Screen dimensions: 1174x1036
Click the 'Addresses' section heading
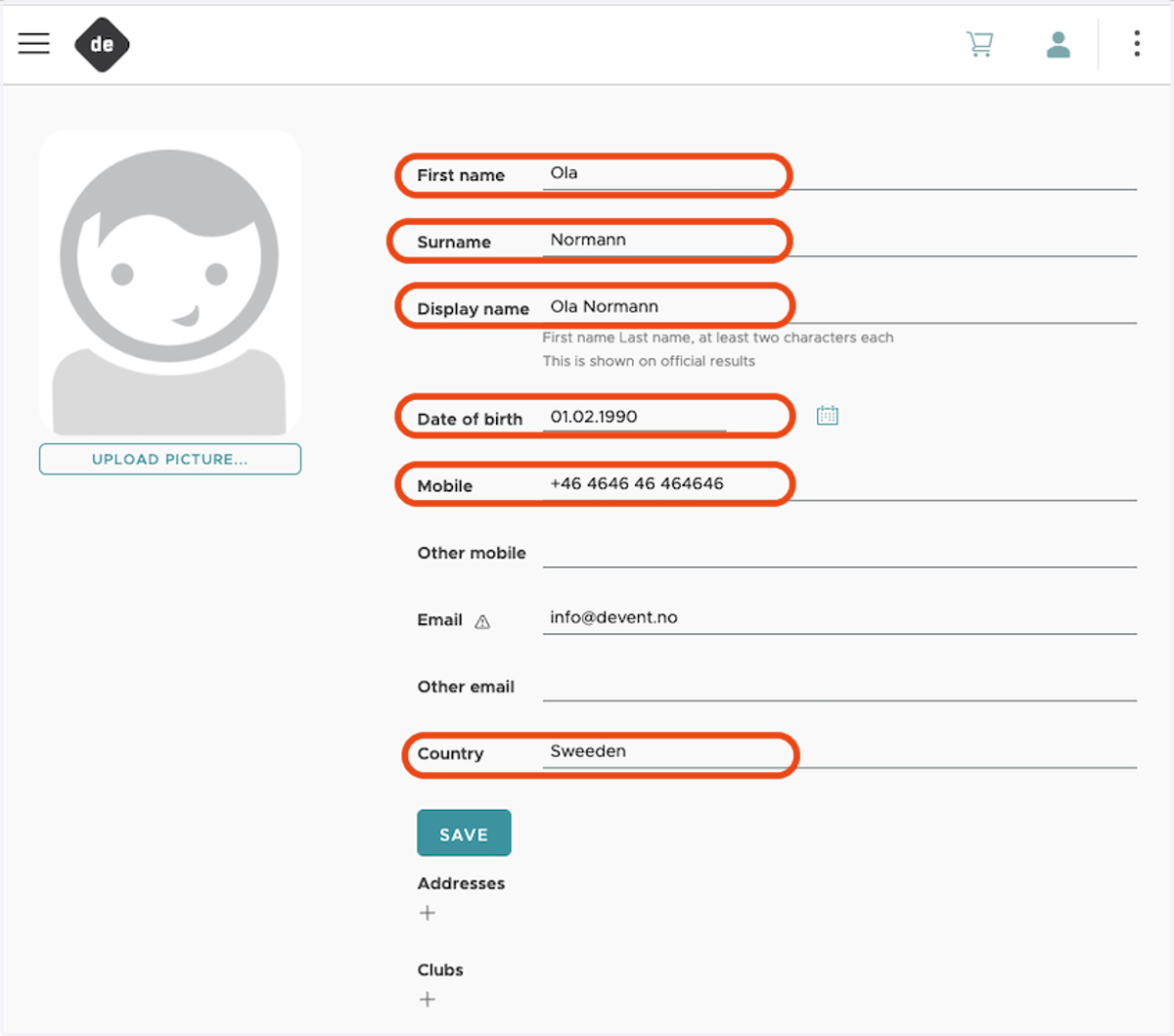click(x=461, y=883)
